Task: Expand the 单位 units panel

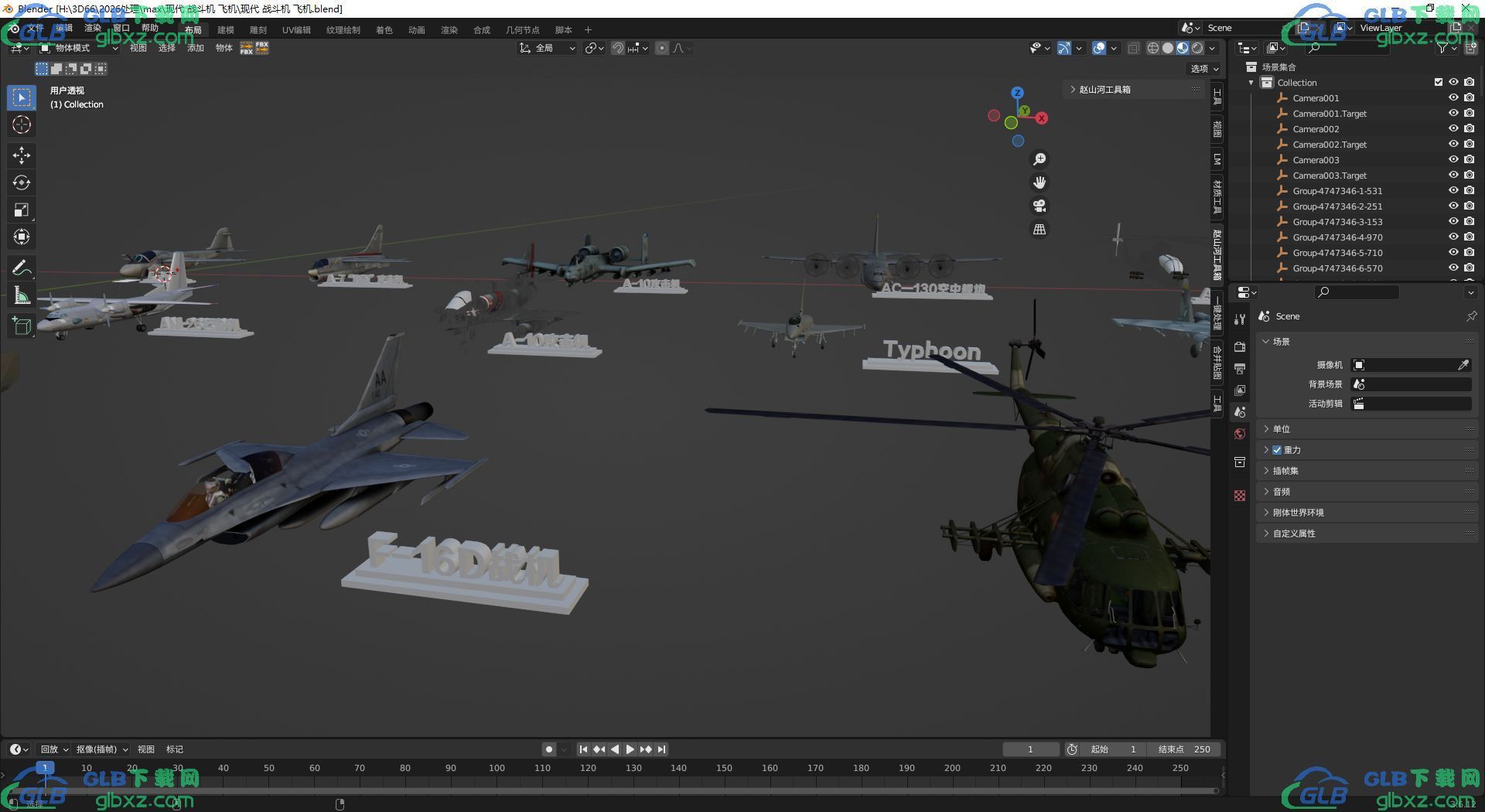Action: point(1367,429)
